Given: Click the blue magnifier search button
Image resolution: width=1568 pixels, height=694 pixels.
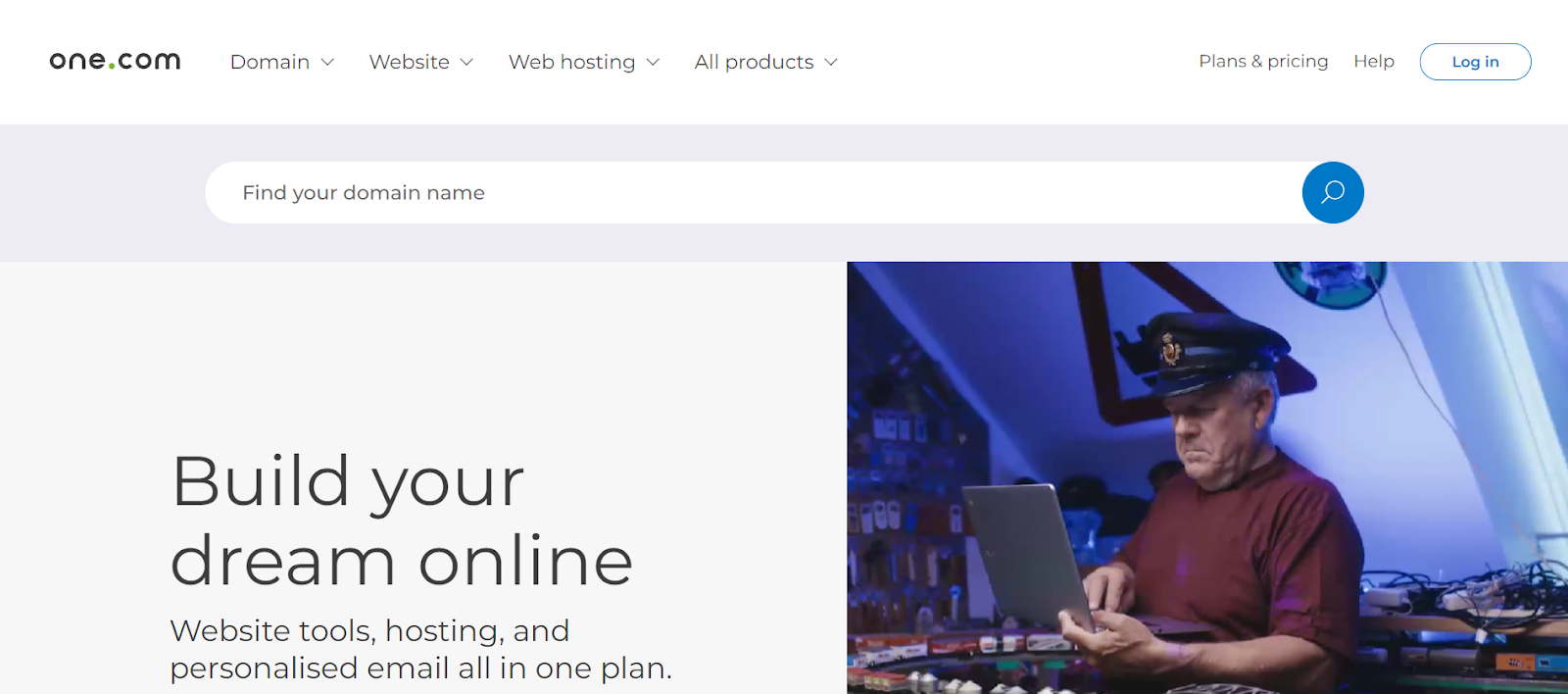Looking at the screenshot, I should (x=1333, y=192).
